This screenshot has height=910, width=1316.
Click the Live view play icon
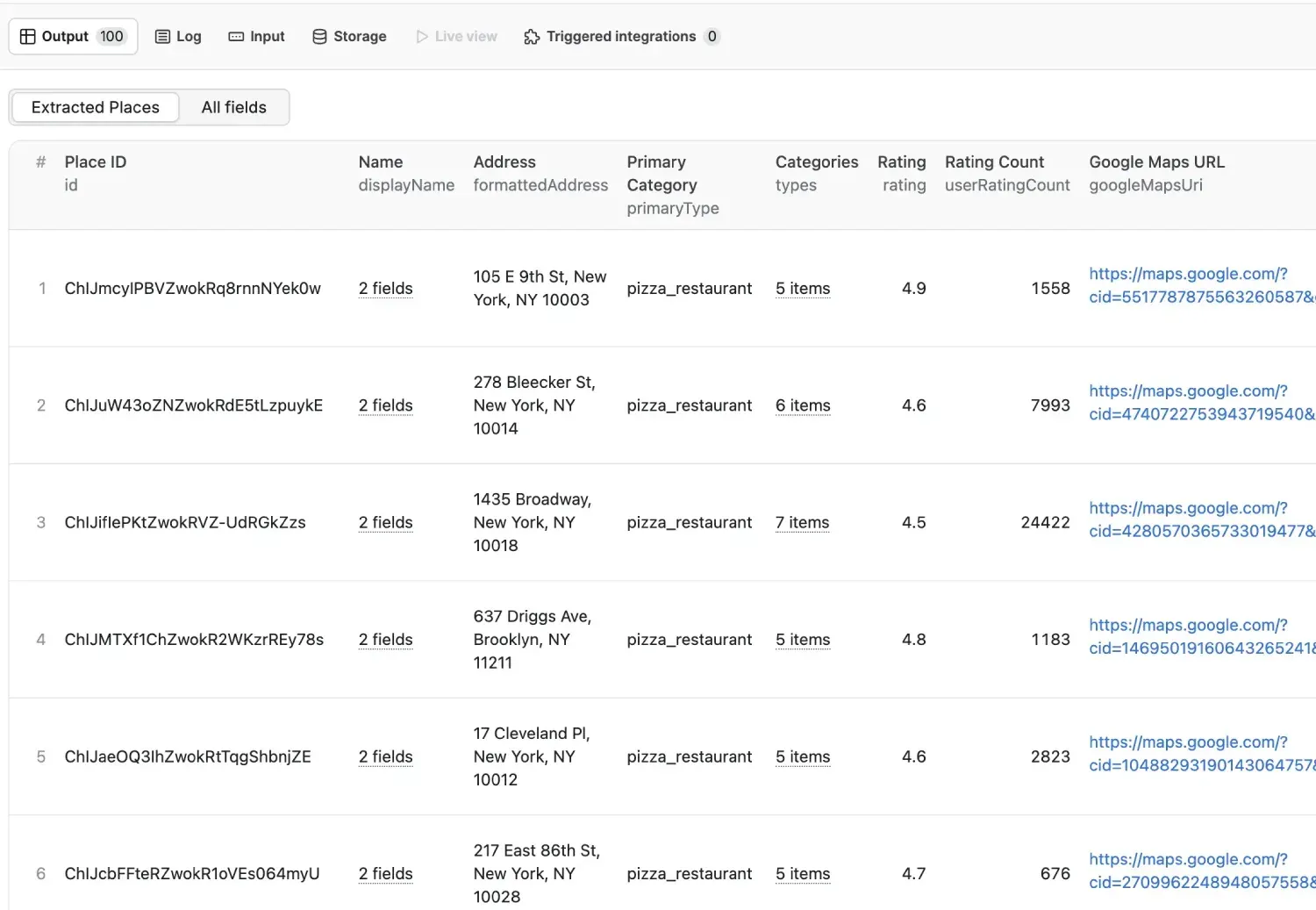pos(422,36)
